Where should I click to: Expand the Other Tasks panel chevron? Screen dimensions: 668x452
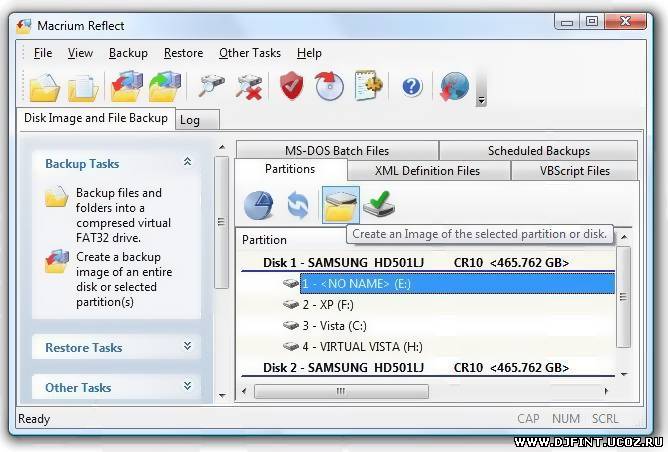coord(187,386)
